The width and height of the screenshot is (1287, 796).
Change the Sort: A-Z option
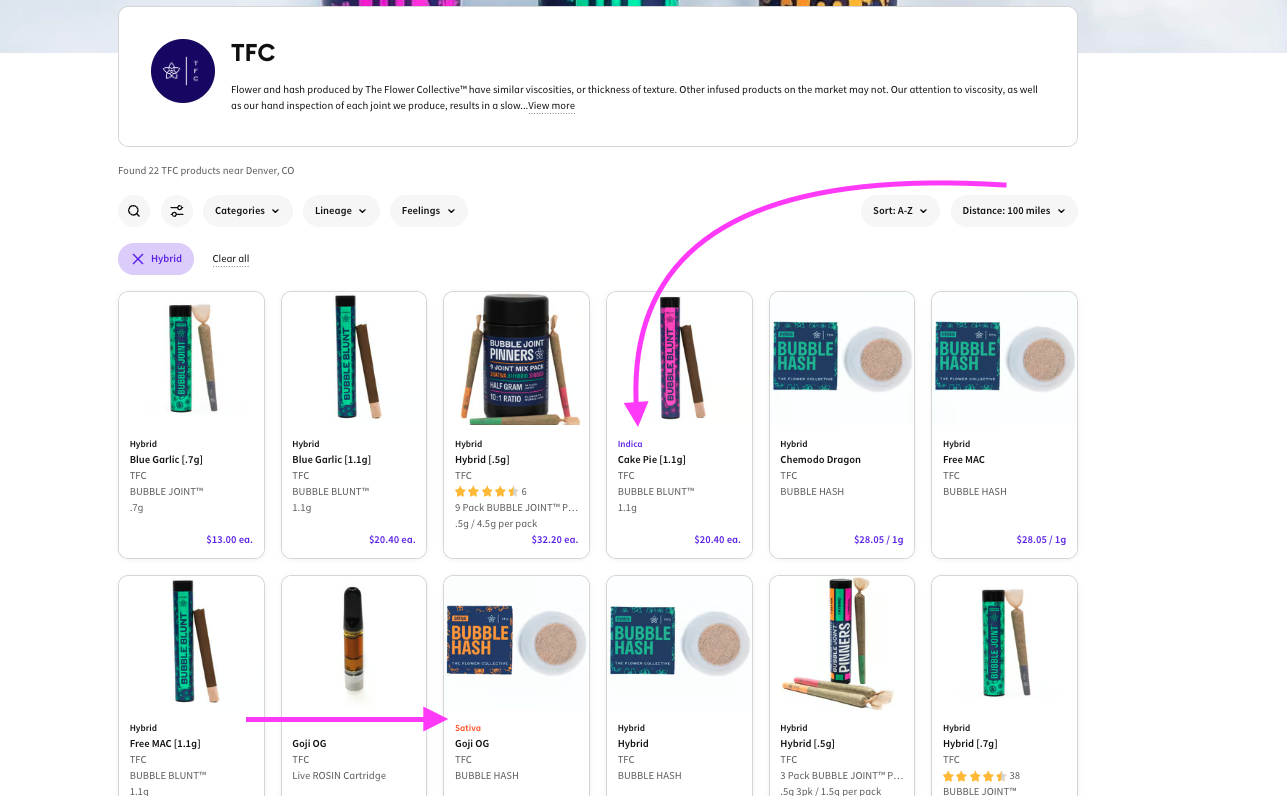pos(900,211)
